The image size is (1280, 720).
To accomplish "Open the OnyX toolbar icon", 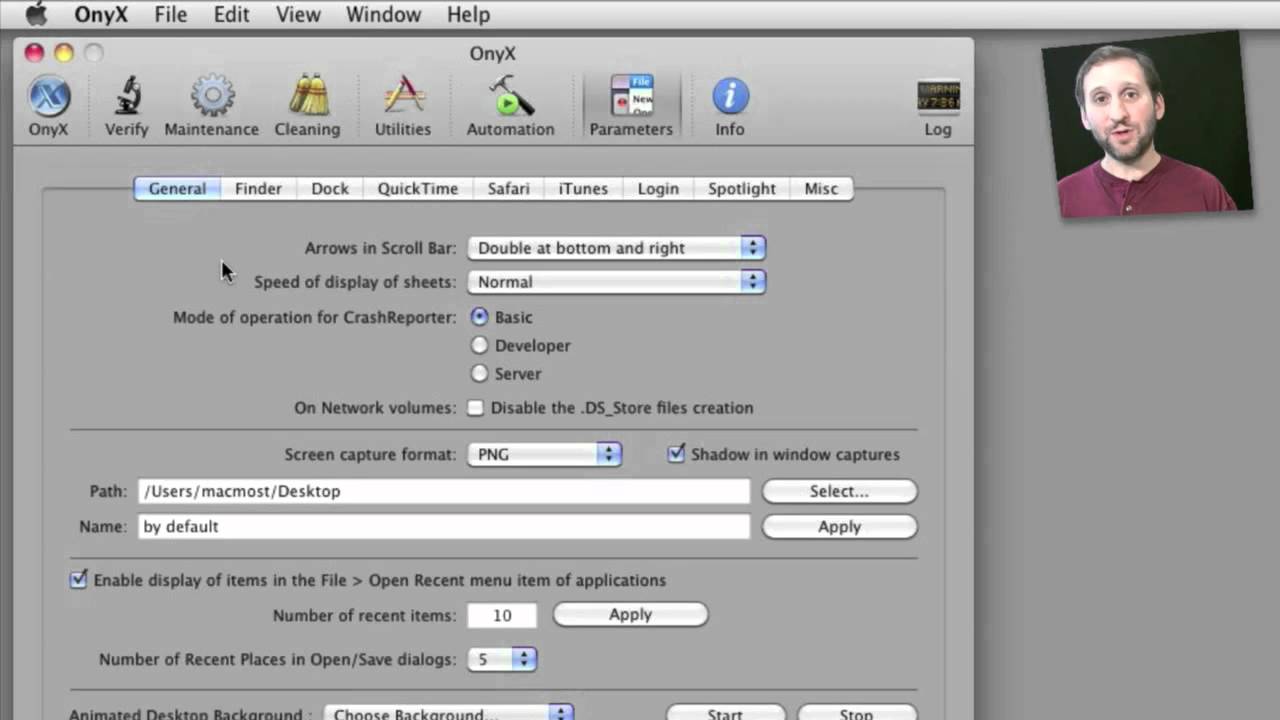I will click(x=49, y=106).
